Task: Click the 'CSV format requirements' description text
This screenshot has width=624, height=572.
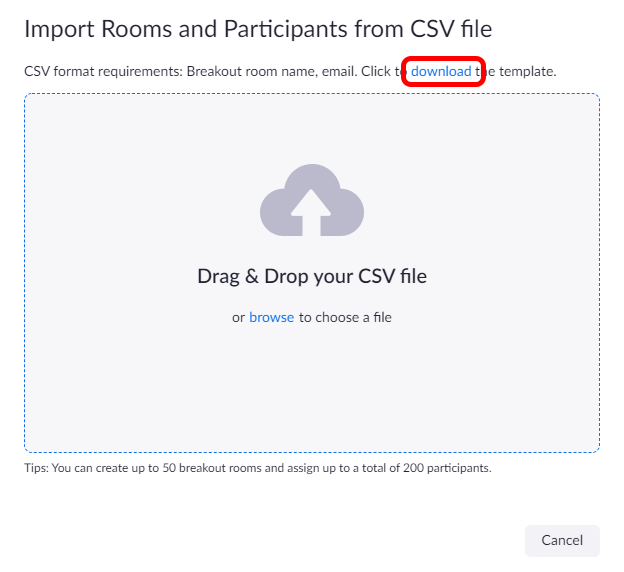Action: [100, 72]
